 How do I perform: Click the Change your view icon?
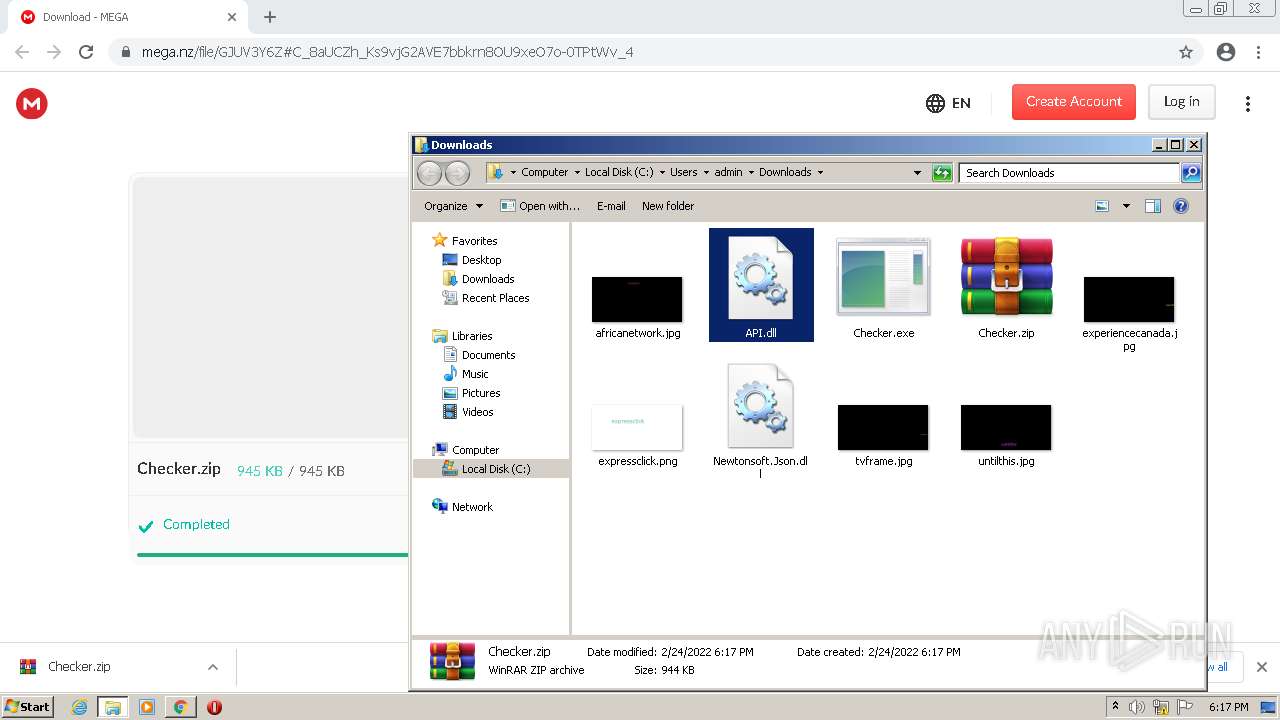1102,206
